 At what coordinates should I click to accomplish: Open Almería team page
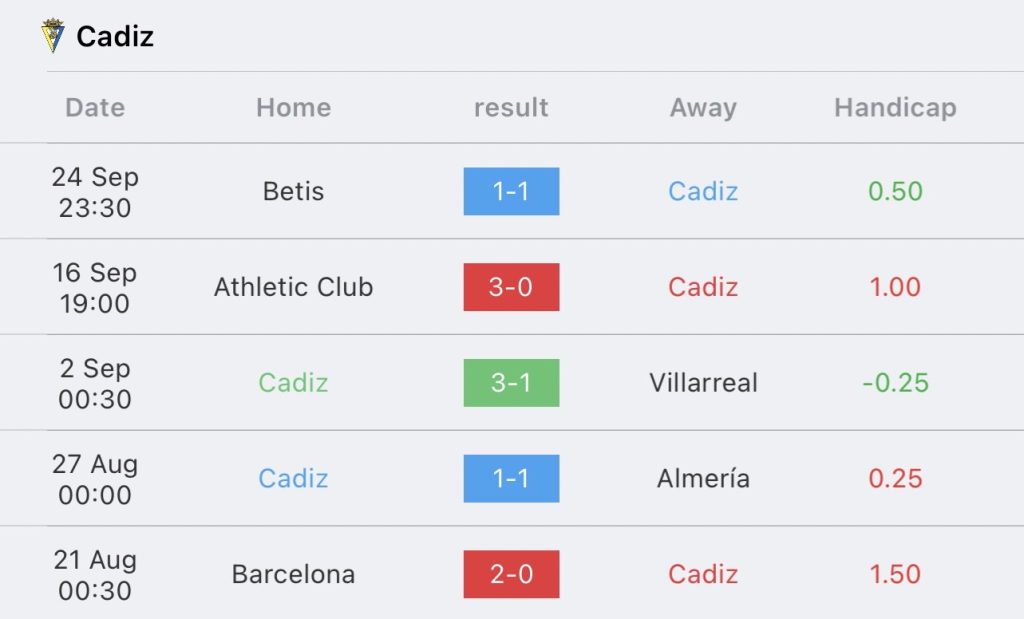(x=703, y=479)
